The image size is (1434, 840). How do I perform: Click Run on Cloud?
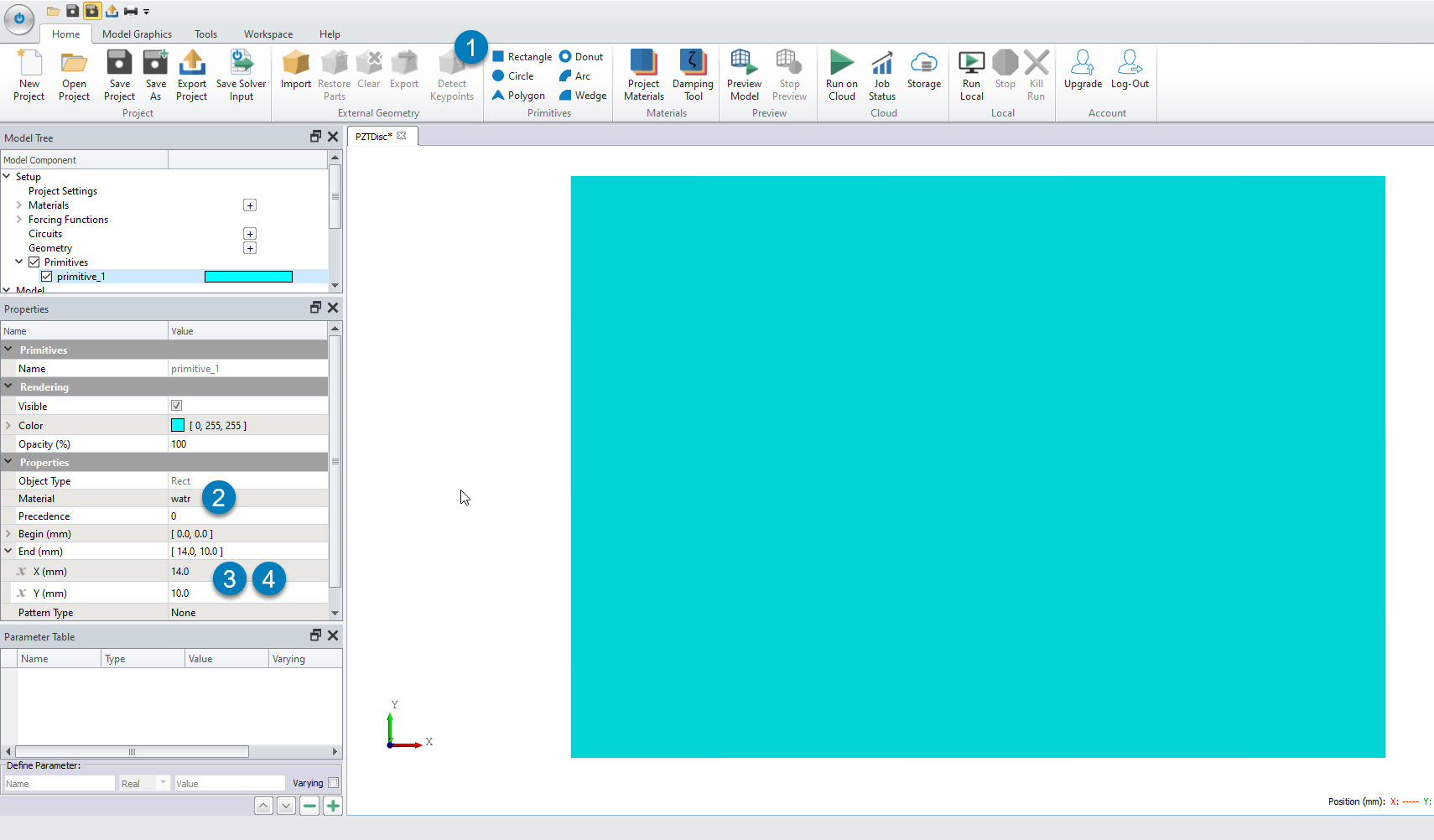coord(842,75)
